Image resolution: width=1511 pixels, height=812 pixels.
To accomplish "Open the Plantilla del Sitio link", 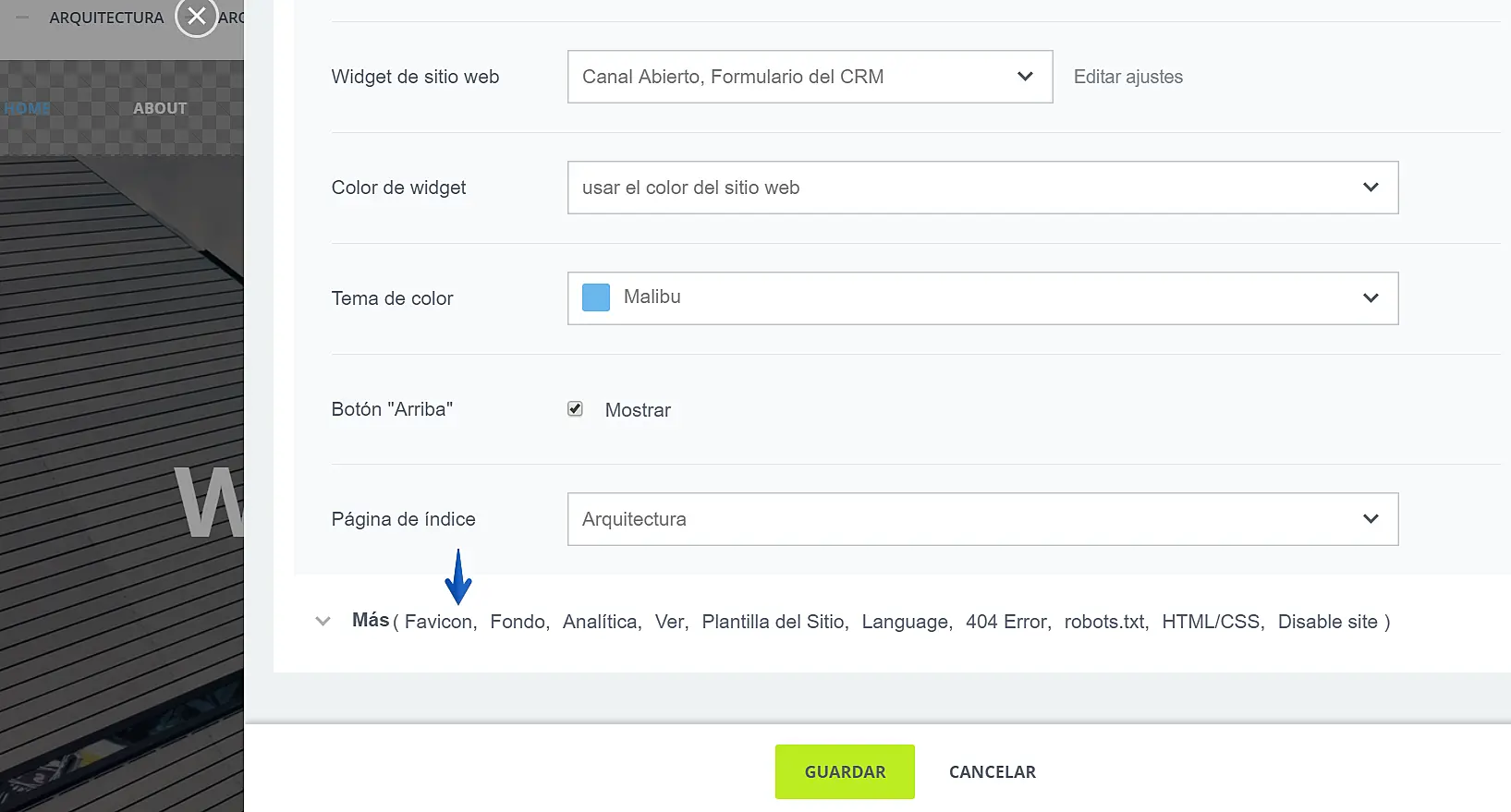I will (773, 623).
